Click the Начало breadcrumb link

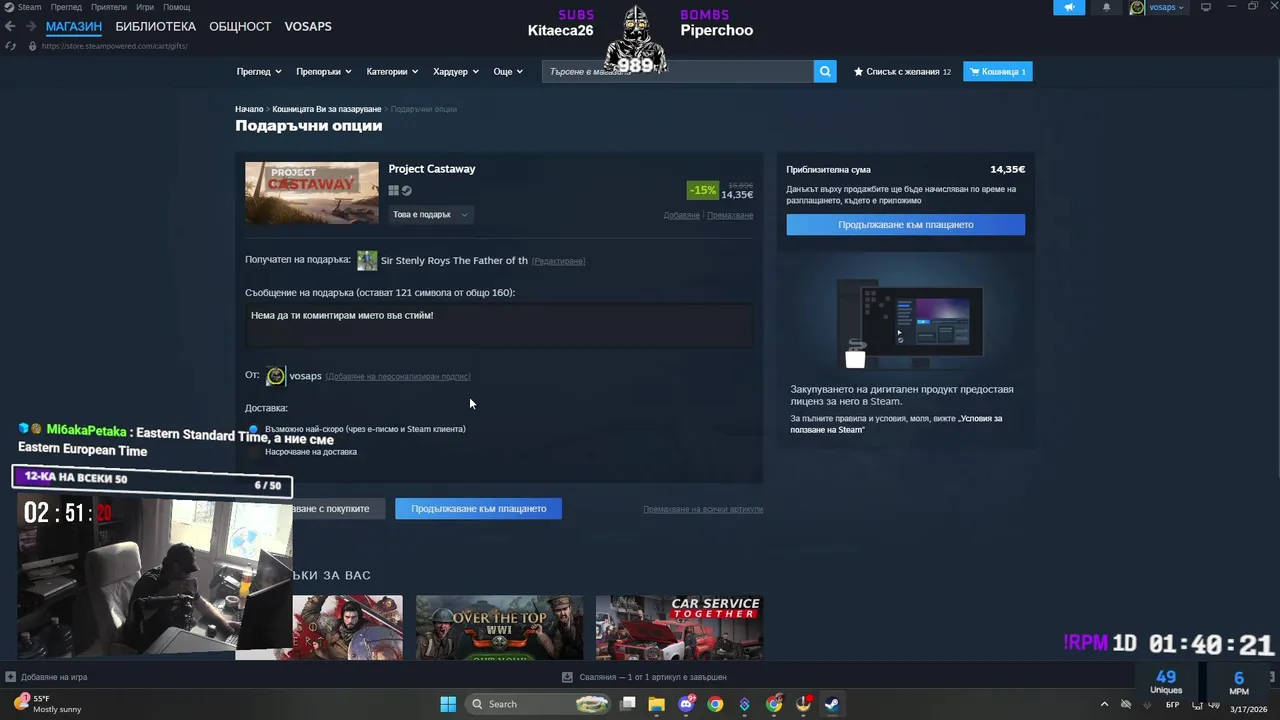tap(249, 109)
